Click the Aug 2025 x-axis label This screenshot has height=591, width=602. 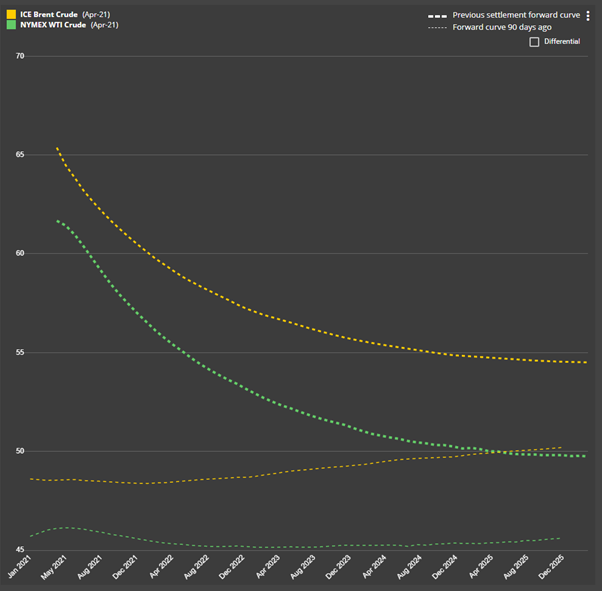516,567
